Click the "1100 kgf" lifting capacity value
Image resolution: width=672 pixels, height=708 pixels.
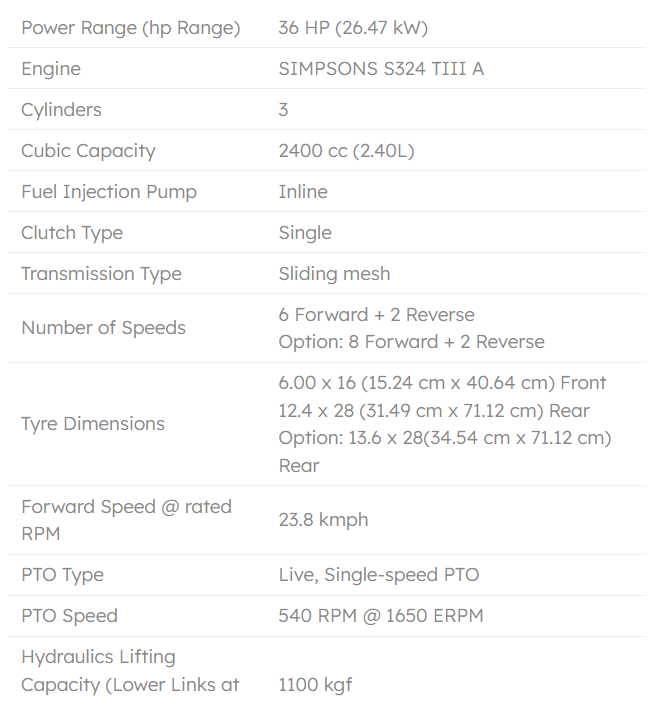coord(315,685)
